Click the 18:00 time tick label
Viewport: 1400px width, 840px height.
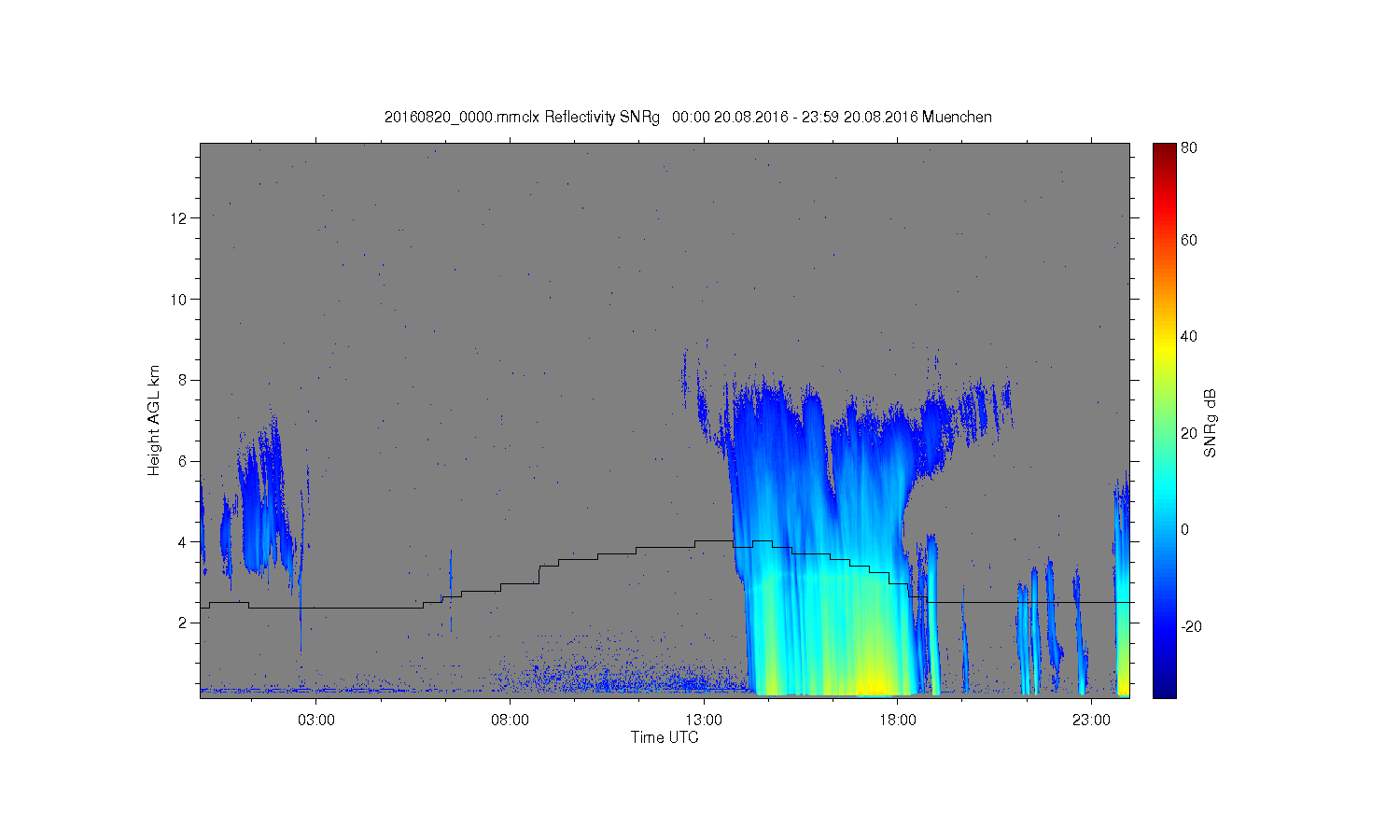click(x=897, y=721)
